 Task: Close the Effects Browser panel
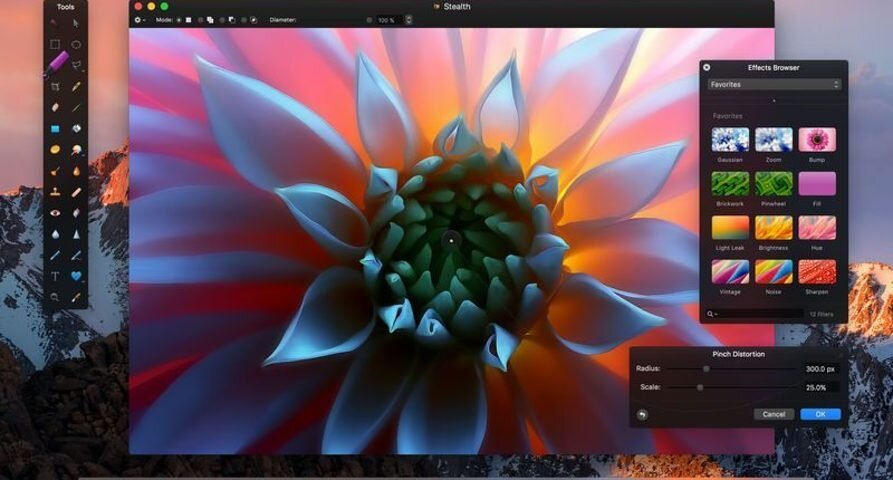pos(707,67)
